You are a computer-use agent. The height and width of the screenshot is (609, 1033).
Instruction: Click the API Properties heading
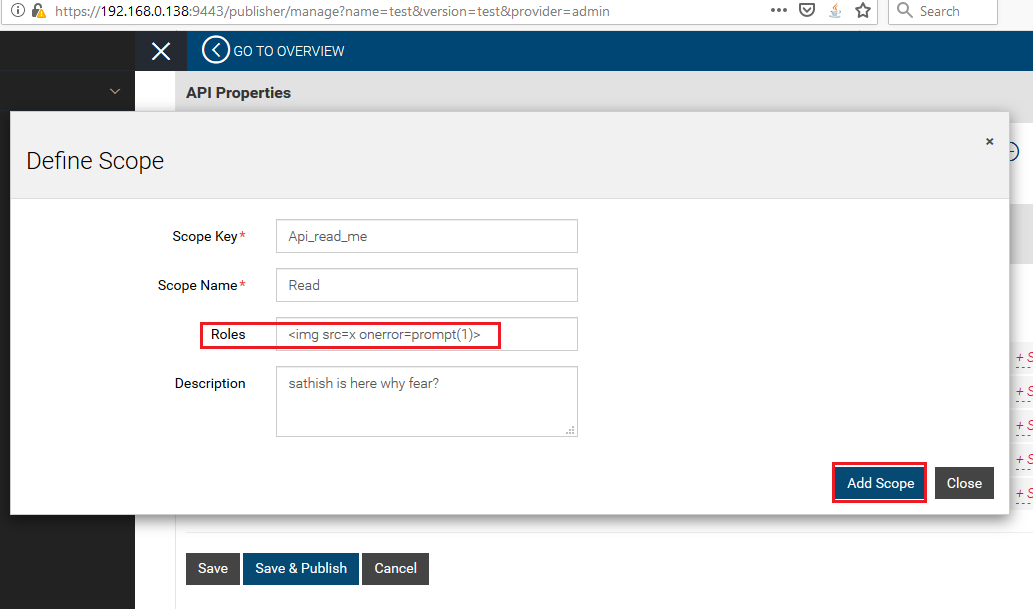click(238, 93)
